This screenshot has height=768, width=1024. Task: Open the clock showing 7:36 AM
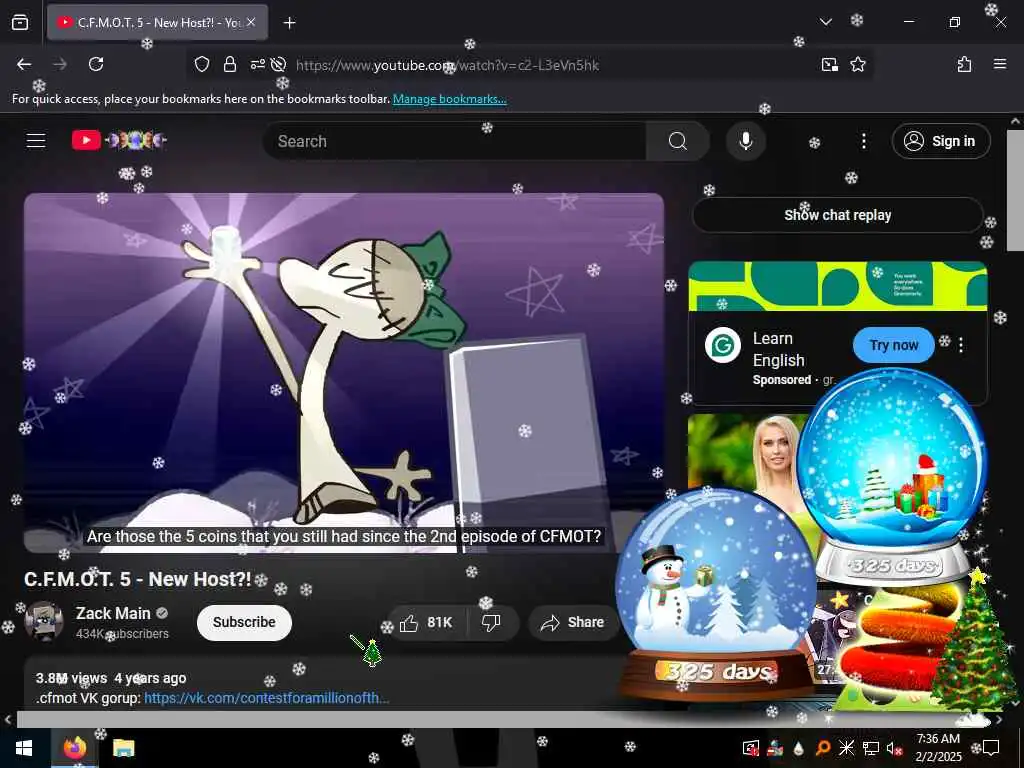[x=938, y=748]
